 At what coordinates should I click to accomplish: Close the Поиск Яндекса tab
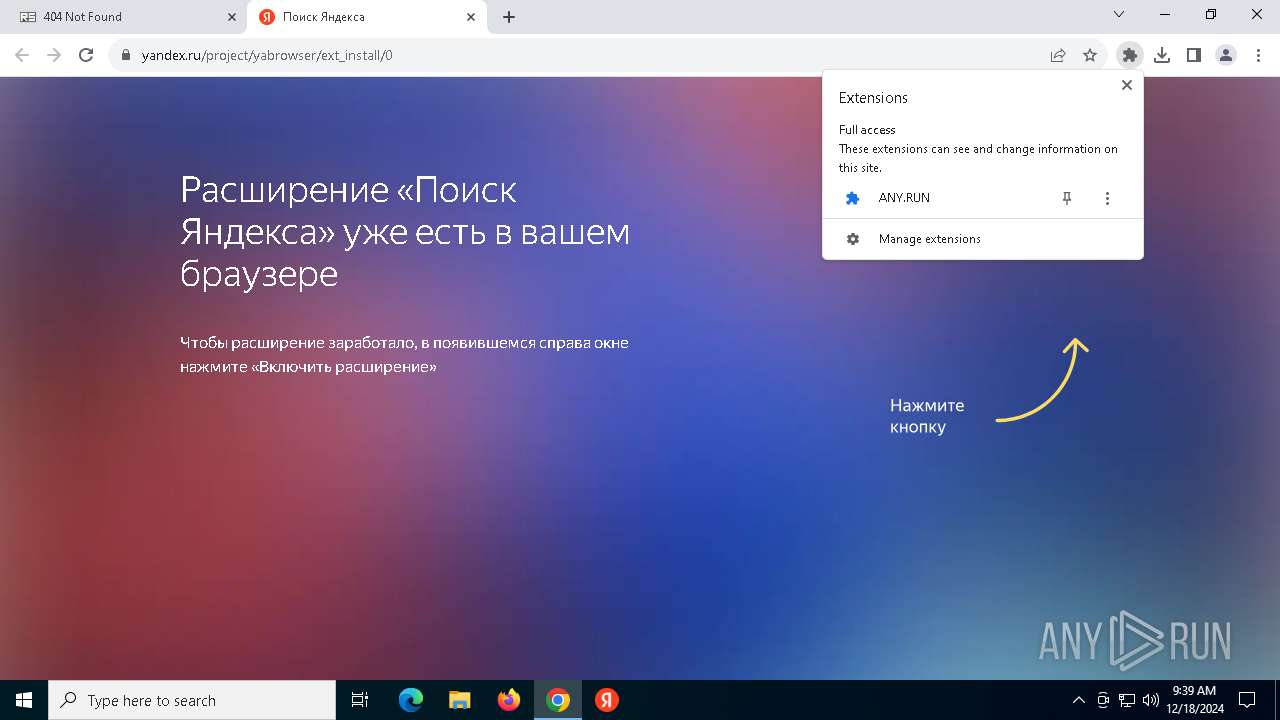[471, 17]
